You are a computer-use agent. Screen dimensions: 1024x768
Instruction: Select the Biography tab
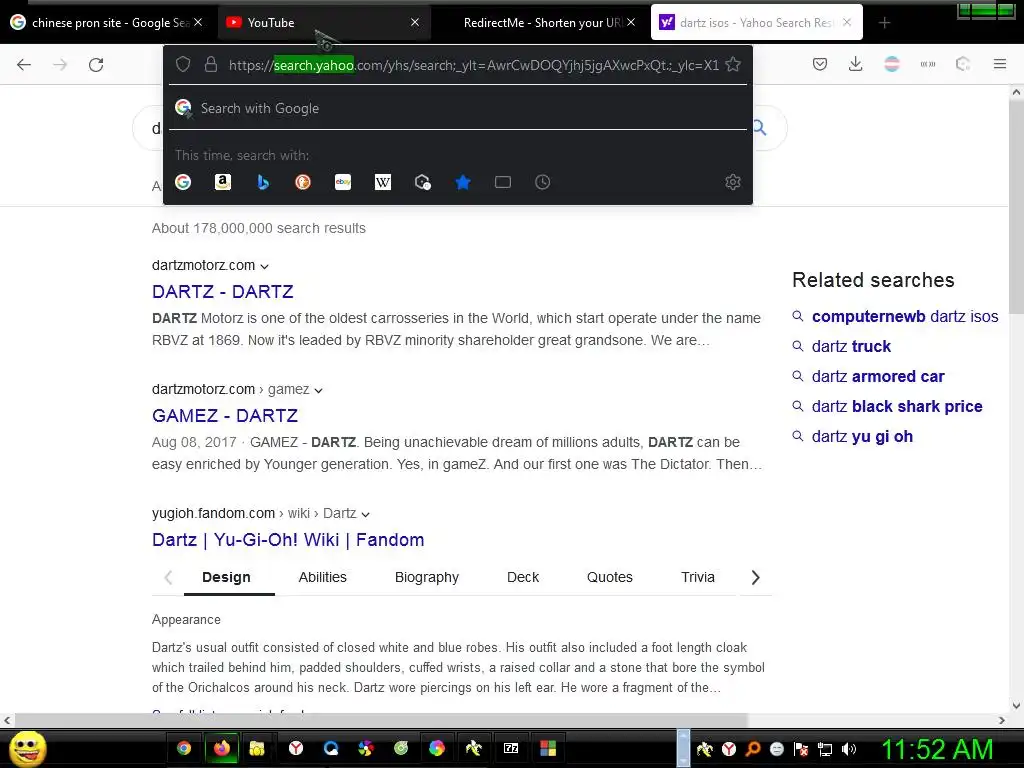[427, 577]
